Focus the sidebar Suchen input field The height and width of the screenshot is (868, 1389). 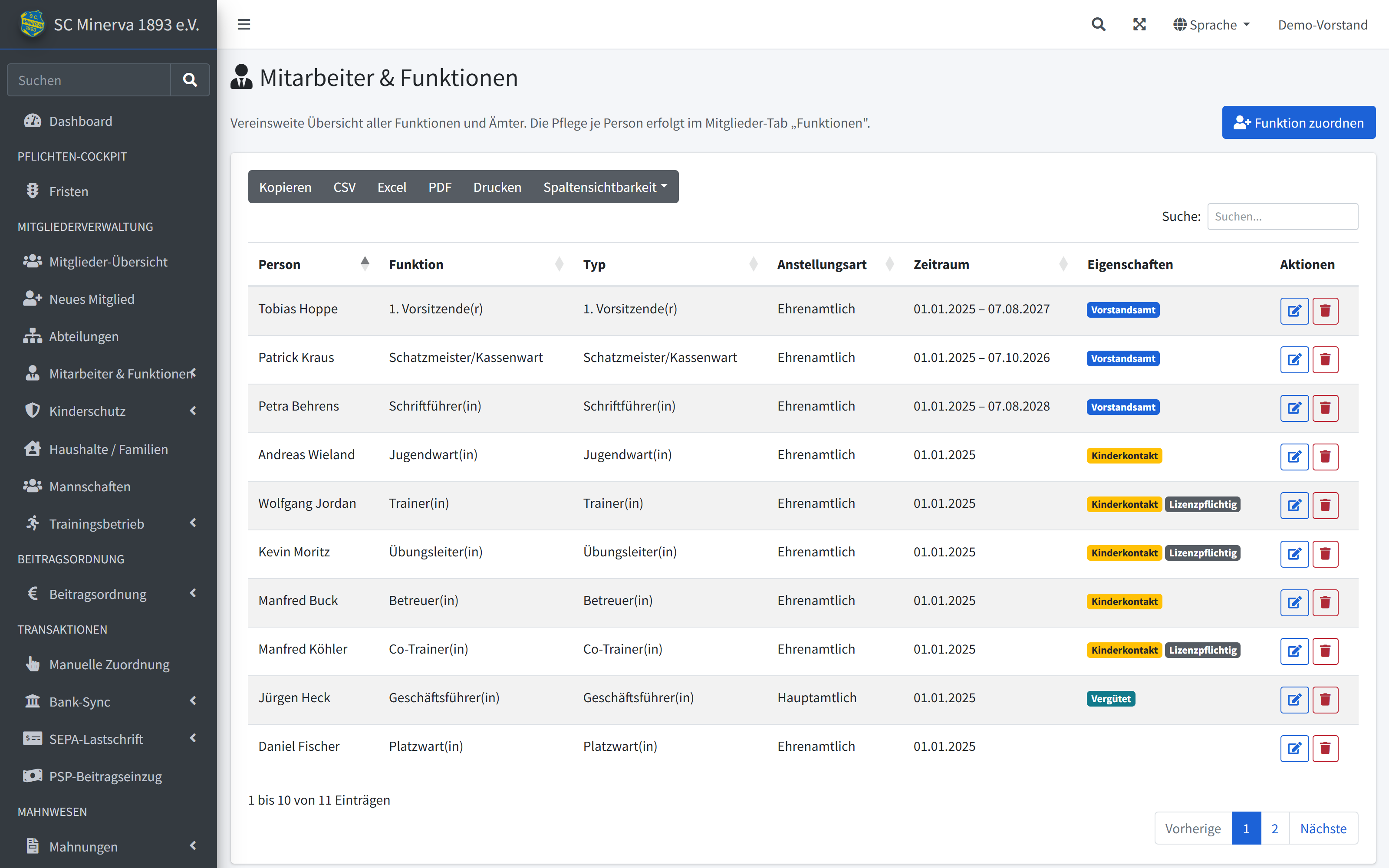[89, 80]
